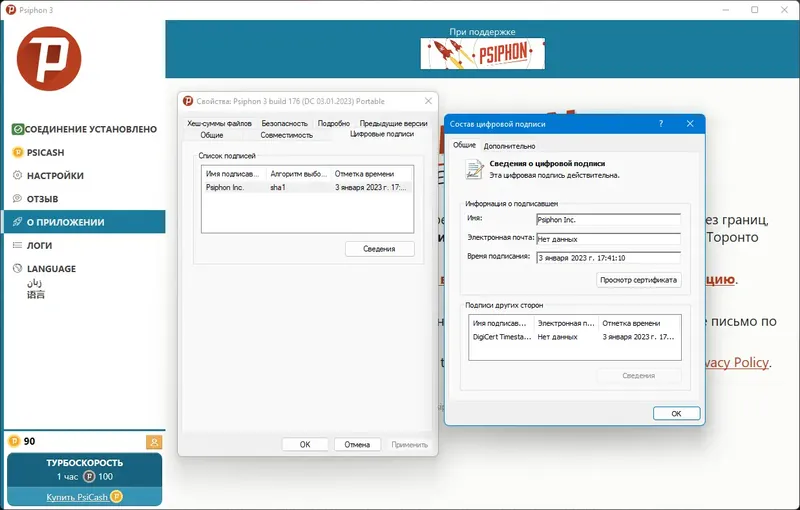Open the Соединение установлено menu item
This screenshot has height=510, width=800.
click(85, 129)
